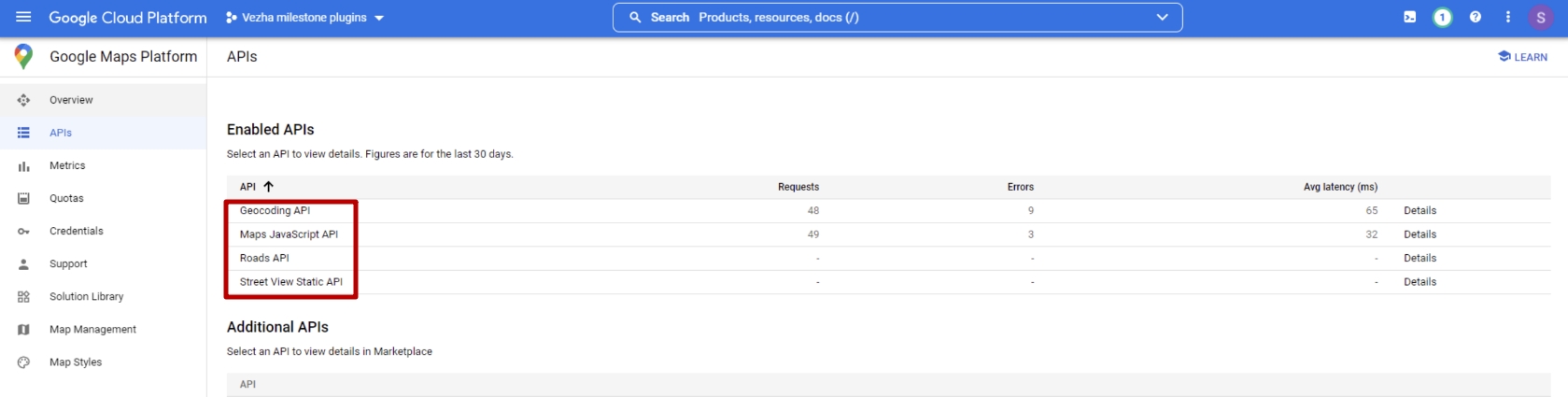Open the hamburger navigation menu
Image resolution: width=1568 pixels, height=397 pixels.
pyautogui.click(x=23, y=17)
